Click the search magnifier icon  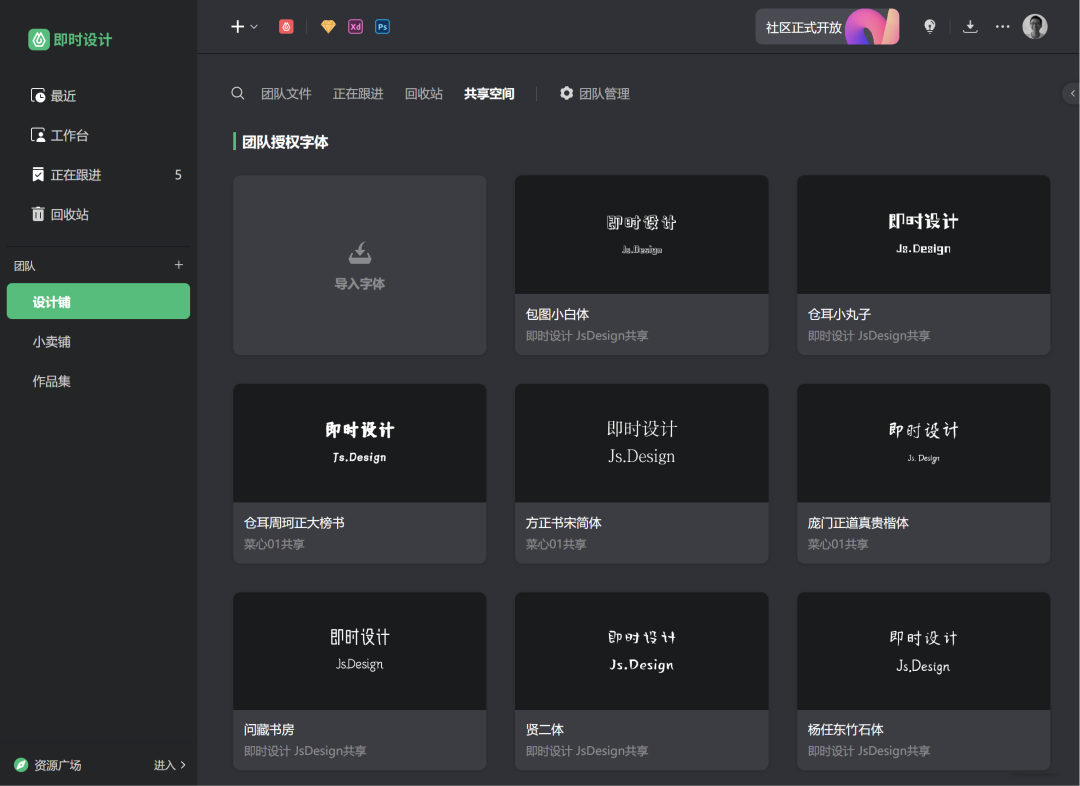click(x=238, y=93)
